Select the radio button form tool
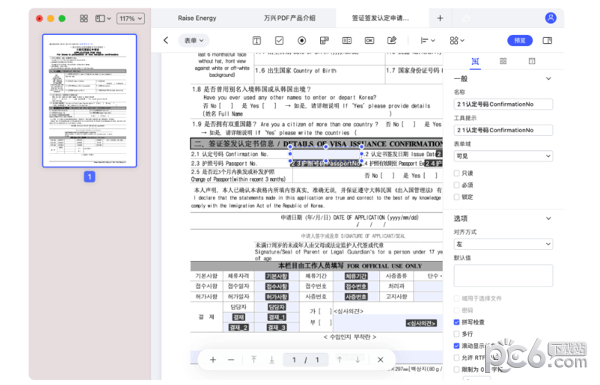Viewport: 600px width, 385px height. pos(302,40)
